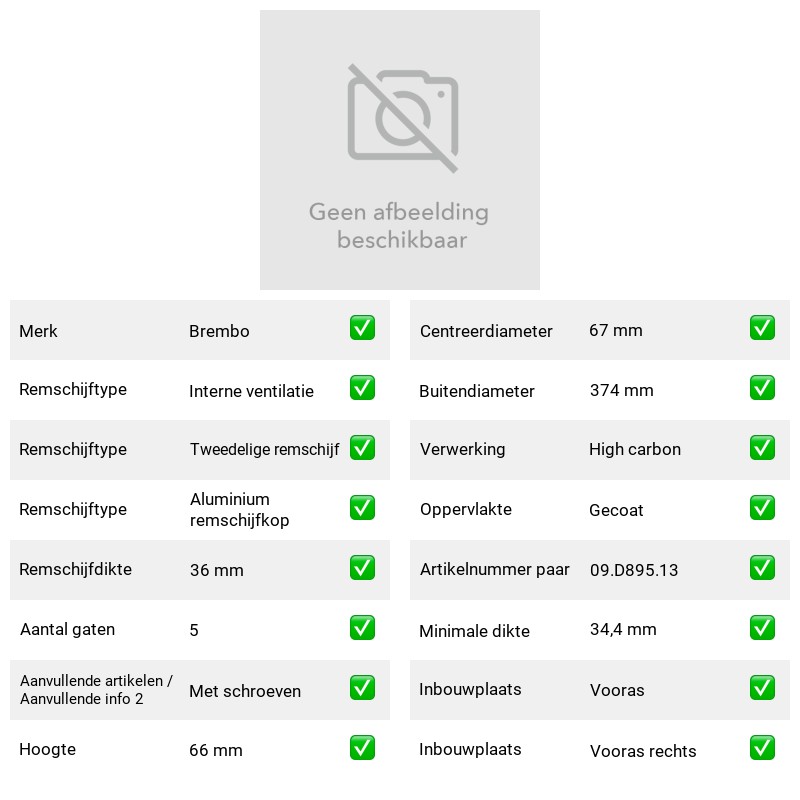Toggle the checkmark for Aantal gaten 5
Viewport: 800px width, 800px height.
362,628
